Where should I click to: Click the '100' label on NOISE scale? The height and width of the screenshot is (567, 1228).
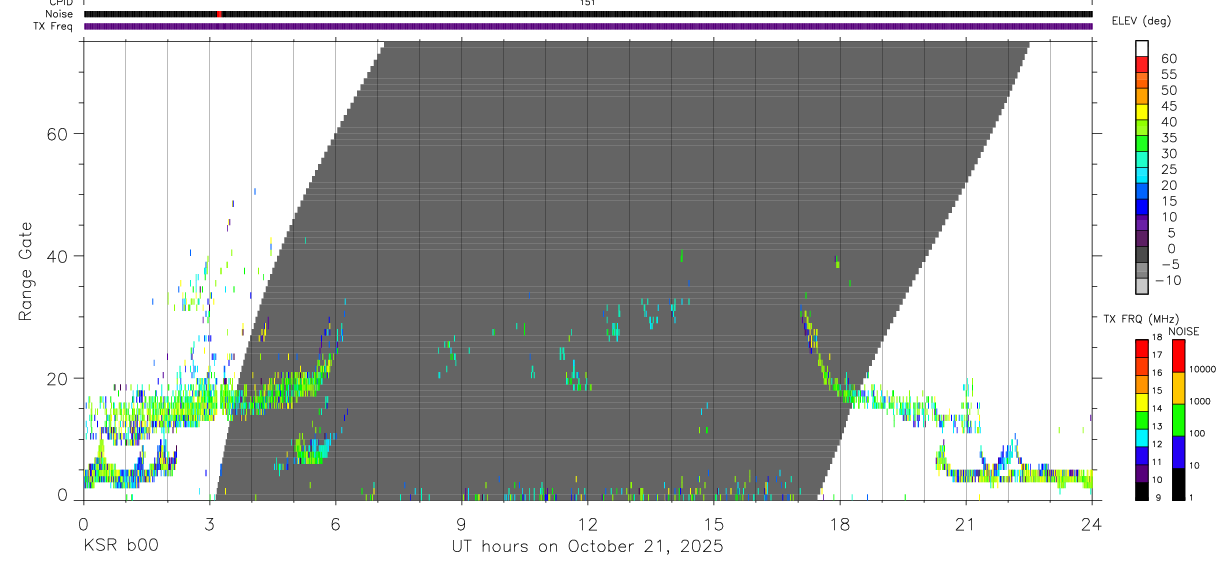pyautogui.click(x=1197, y=433)
